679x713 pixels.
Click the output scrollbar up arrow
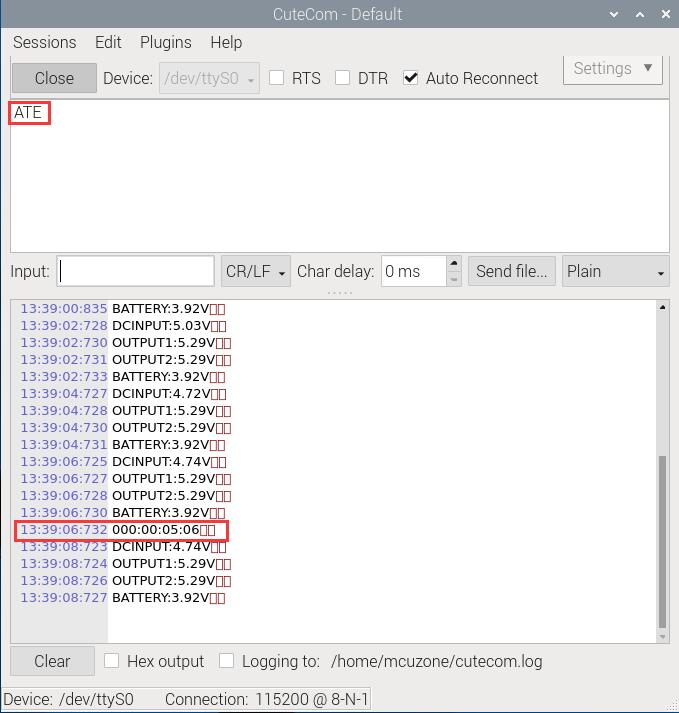click(x=663, y=307)
